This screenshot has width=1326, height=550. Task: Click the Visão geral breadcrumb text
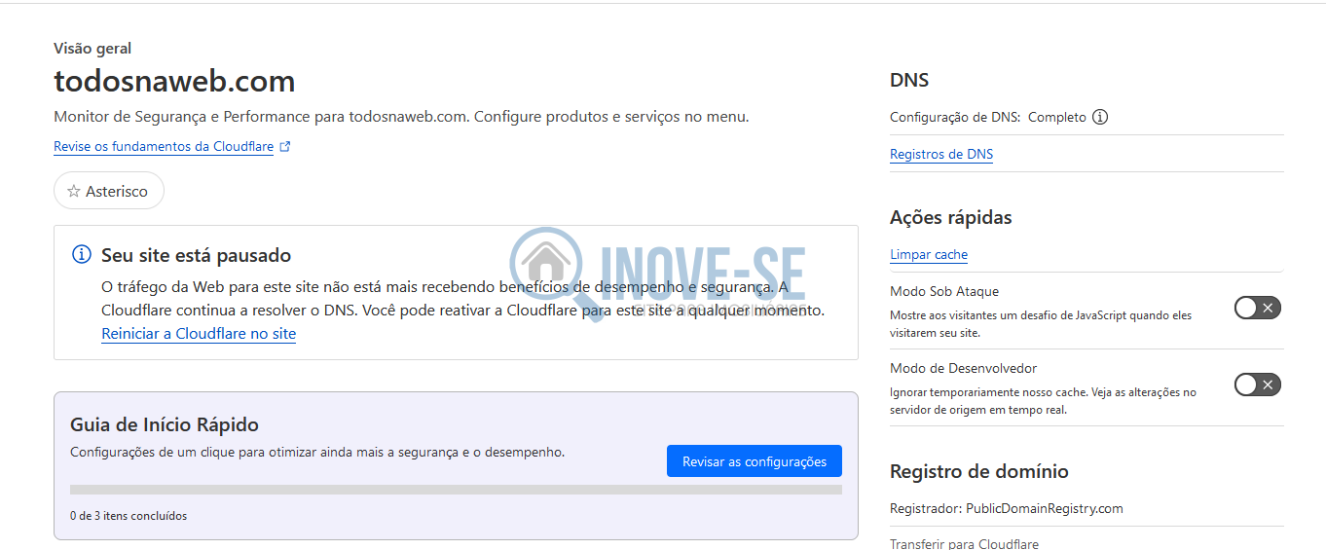[x=93, y=48]
